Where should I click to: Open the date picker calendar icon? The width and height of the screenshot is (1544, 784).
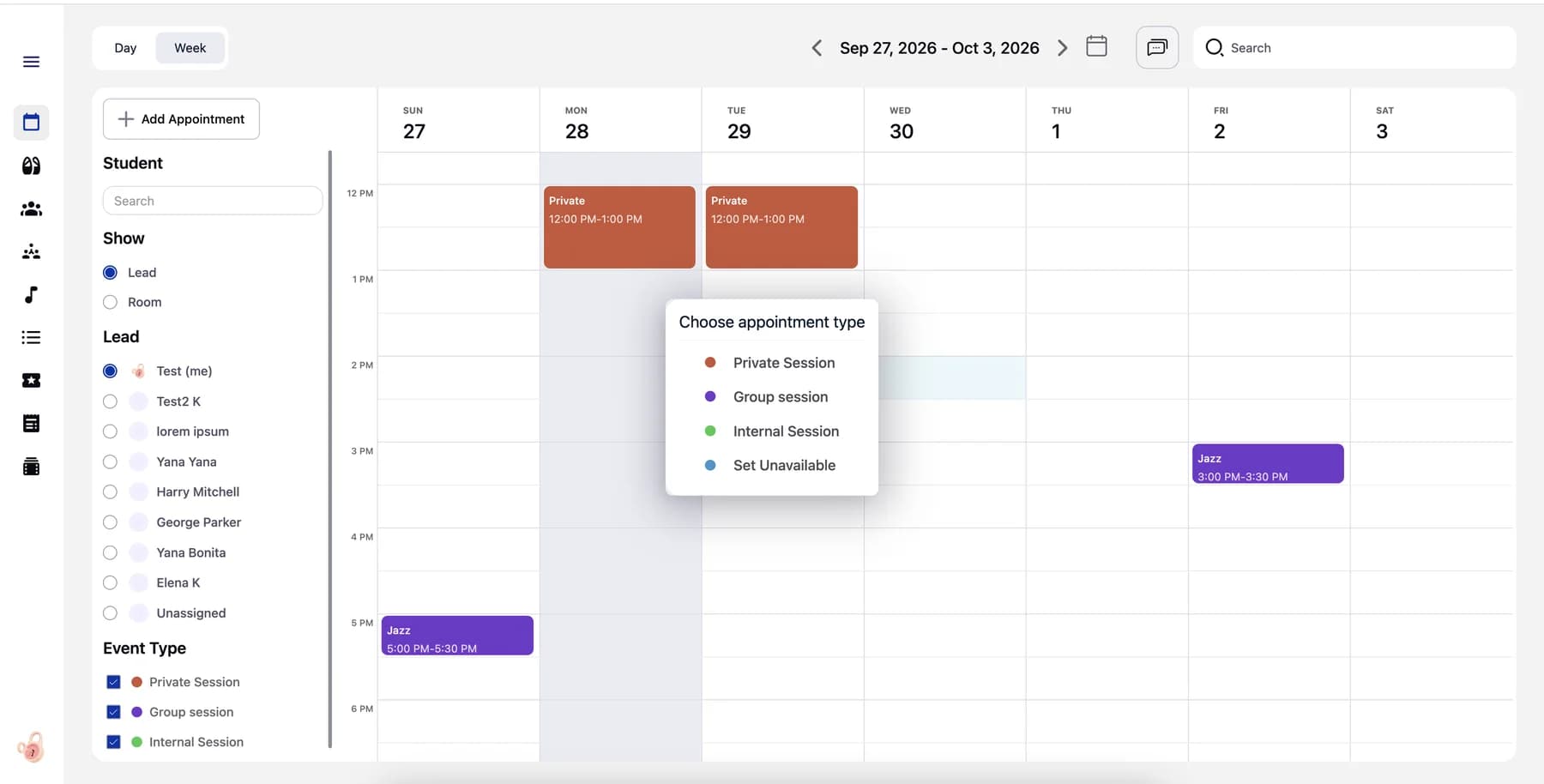1096,46
